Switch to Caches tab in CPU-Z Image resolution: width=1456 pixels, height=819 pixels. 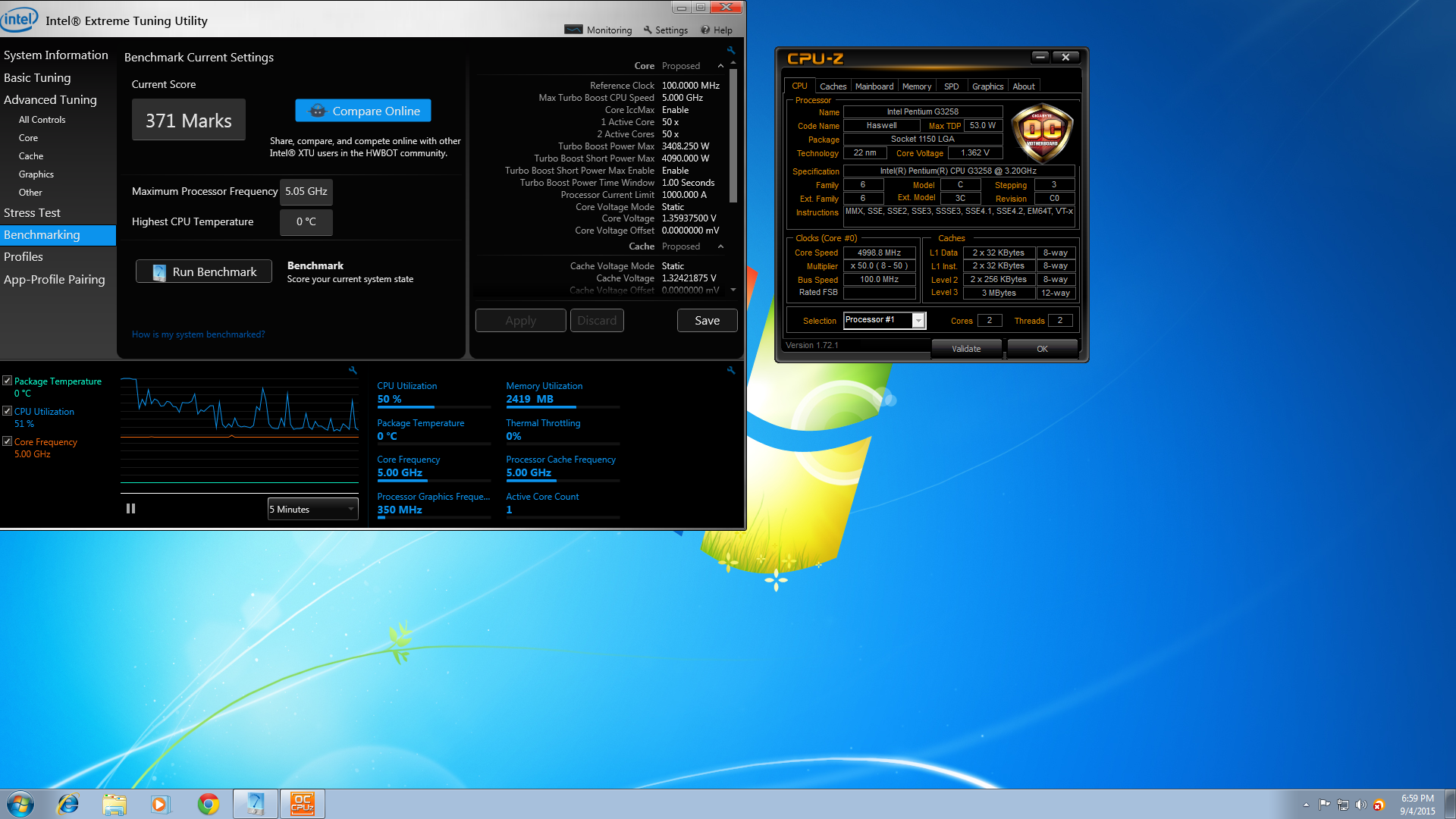(x=833, y=86)
